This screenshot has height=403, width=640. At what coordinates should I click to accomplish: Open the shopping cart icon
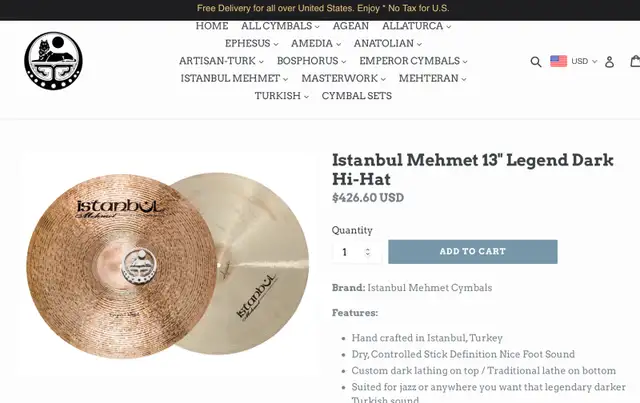[635, 61]
